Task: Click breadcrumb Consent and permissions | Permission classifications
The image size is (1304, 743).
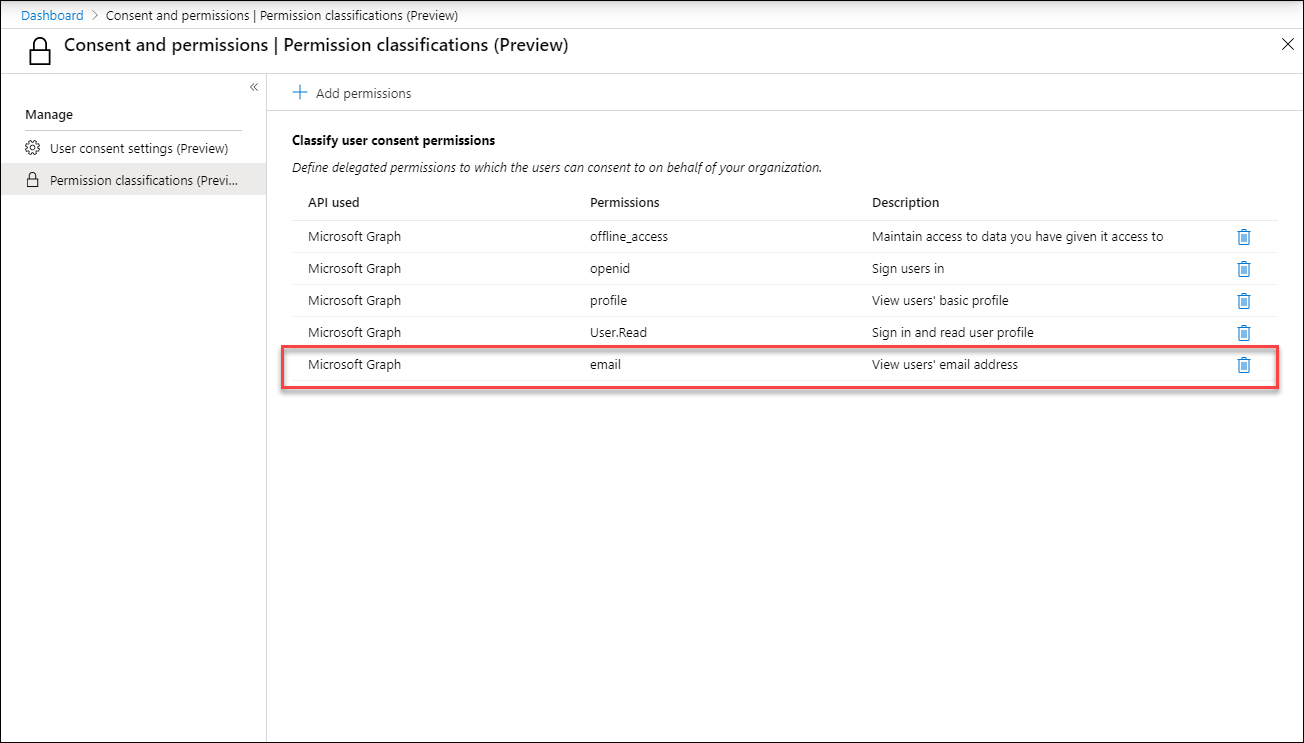Action: point(281,15)
